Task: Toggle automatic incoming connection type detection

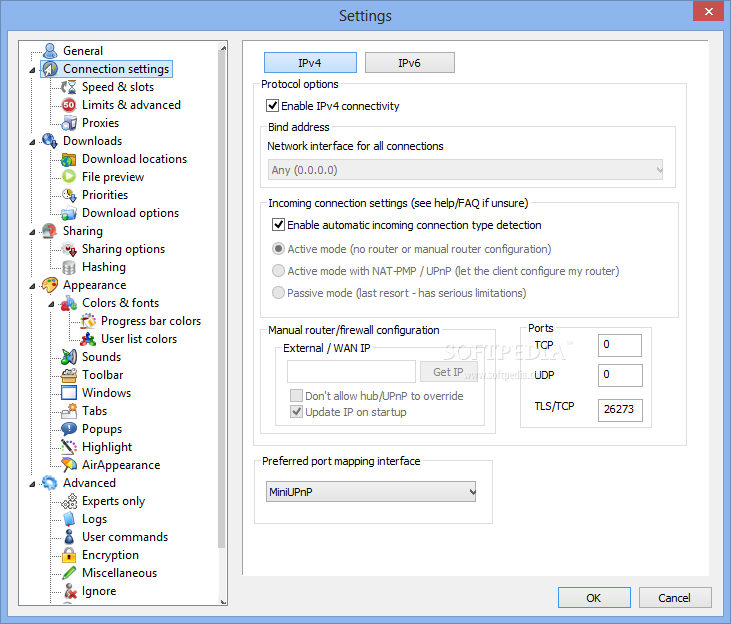Action: [278, 225]
